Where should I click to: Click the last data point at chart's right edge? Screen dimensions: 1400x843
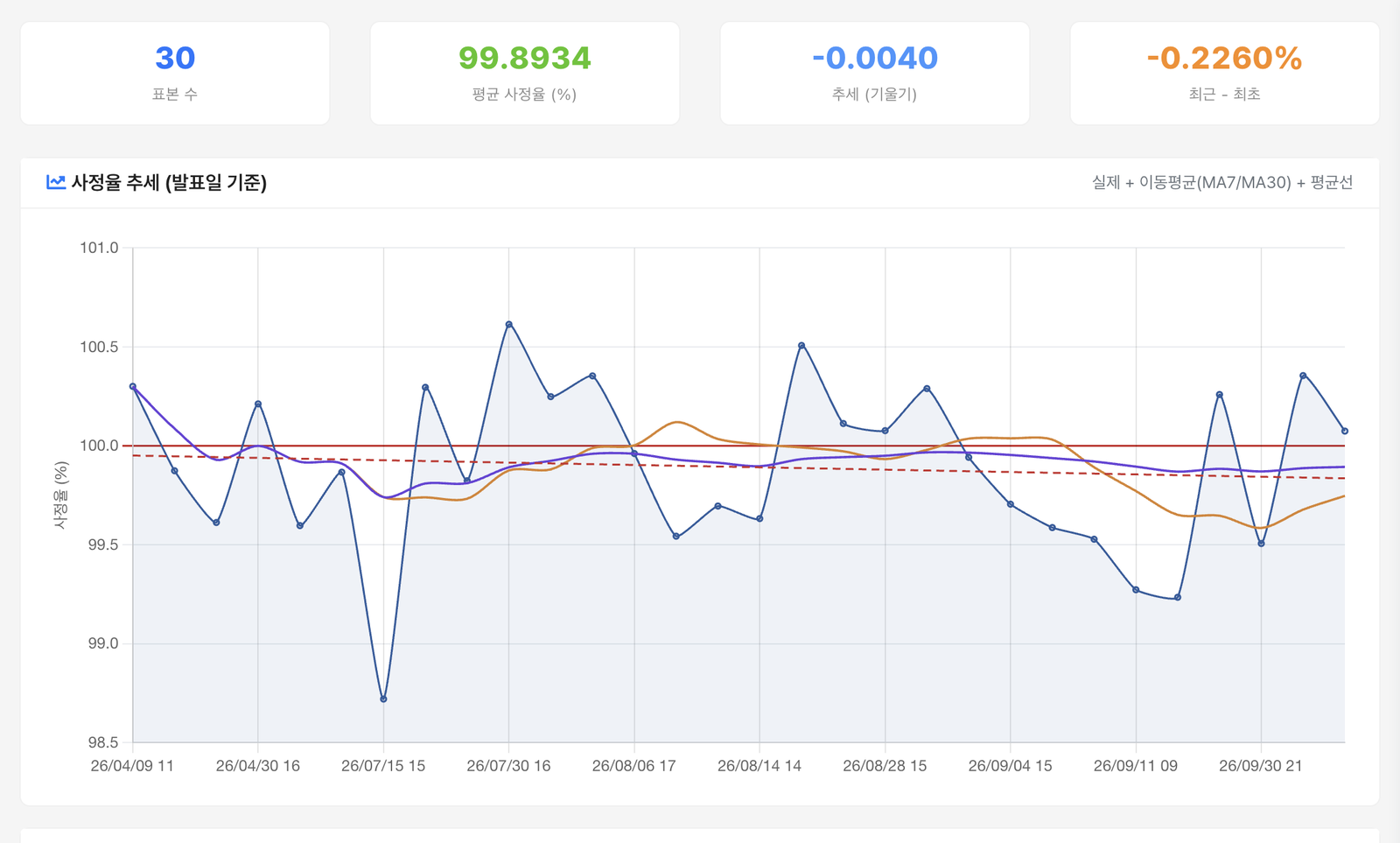(x=1345, y=432)
